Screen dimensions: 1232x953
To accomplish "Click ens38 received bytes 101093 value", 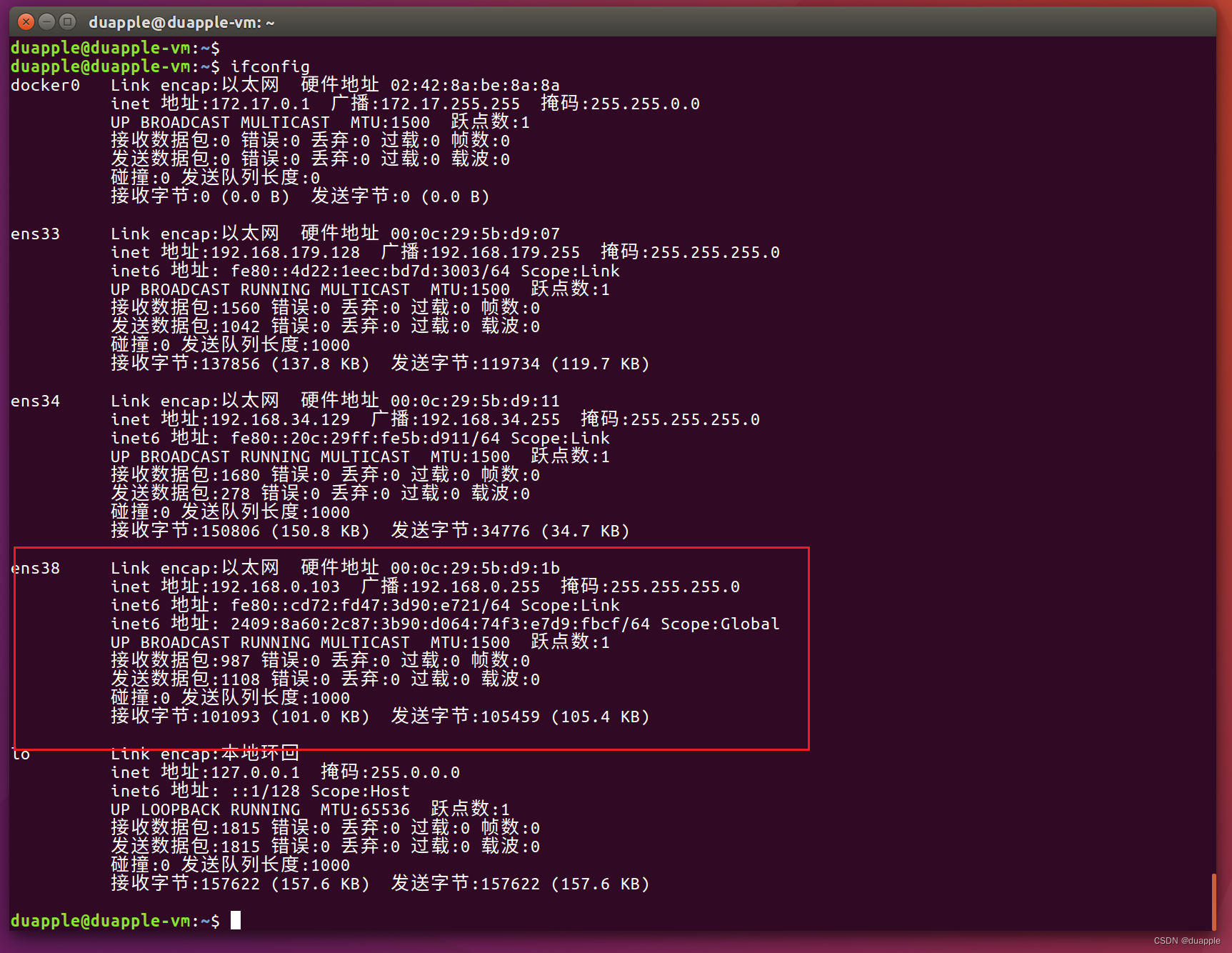I will click(x=231, y=717).
